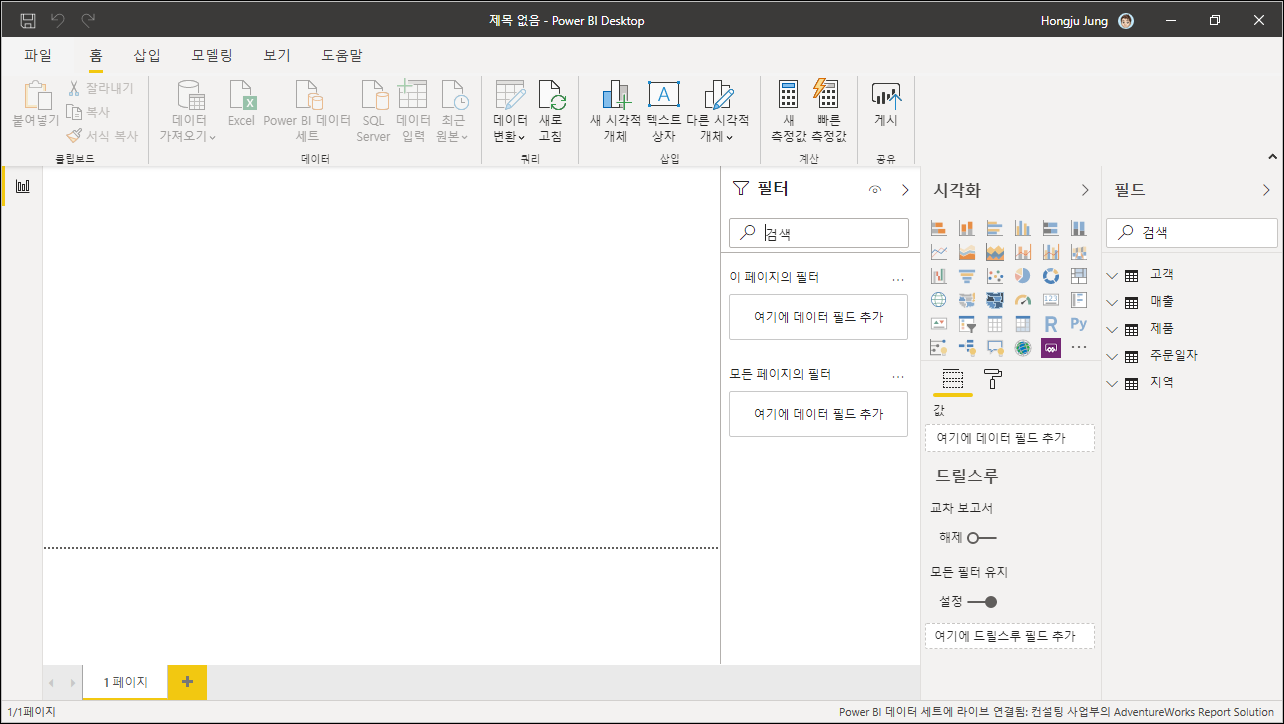Image resolution: width=1284 pixels, height=724 pixels.
Task: Open the 데이터 변환 dropdown
Action: coord(510,111)
